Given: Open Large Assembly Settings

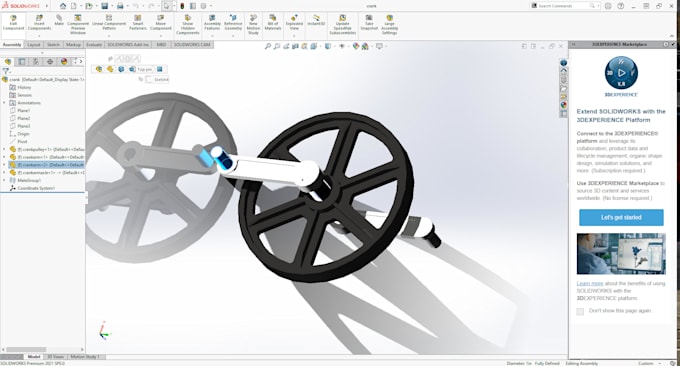Looking at the screenshot, I should 389,25.
